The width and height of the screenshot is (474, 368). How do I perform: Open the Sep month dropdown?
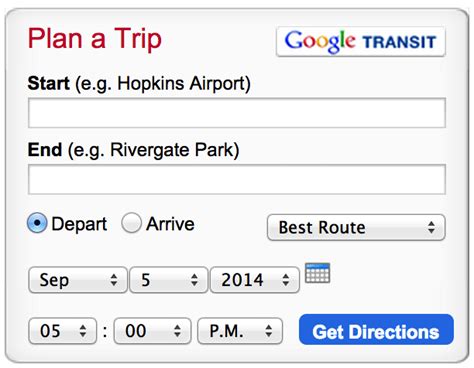[x=78, y=280]
